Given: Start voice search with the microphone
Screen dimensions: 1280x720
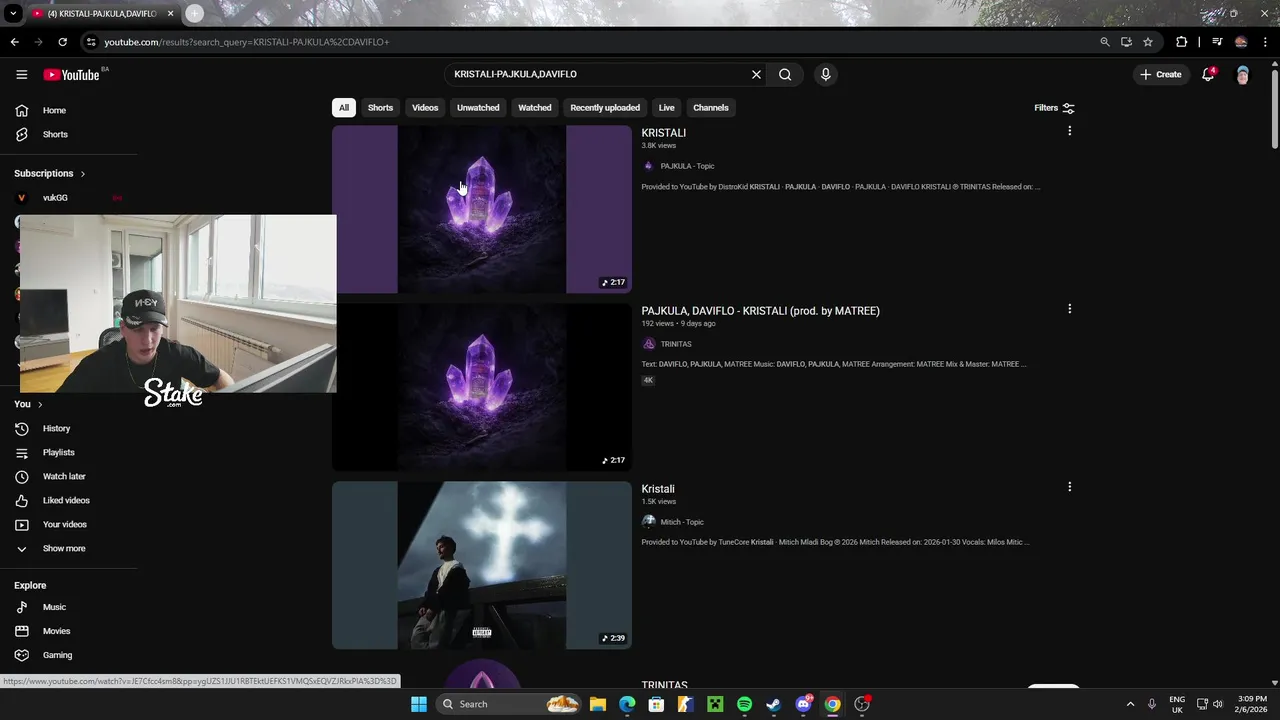Looking at the screenshot, I should click(825, 74).
